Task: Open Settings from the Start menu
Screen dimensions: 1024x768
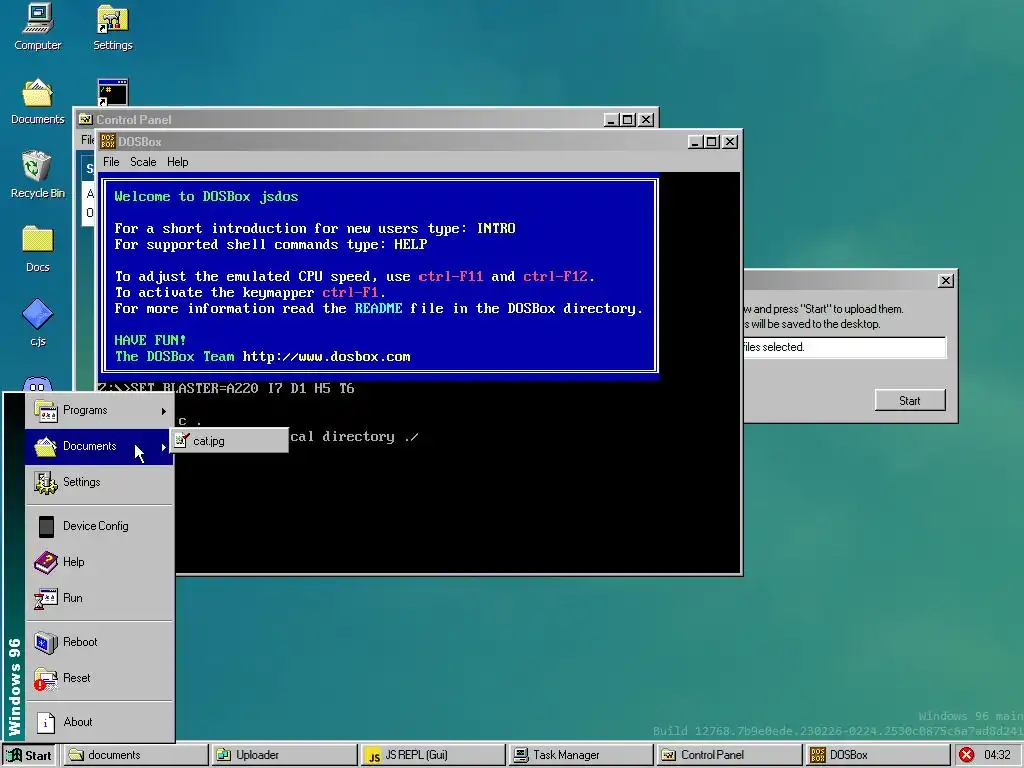Action: (x=99, y=482)
